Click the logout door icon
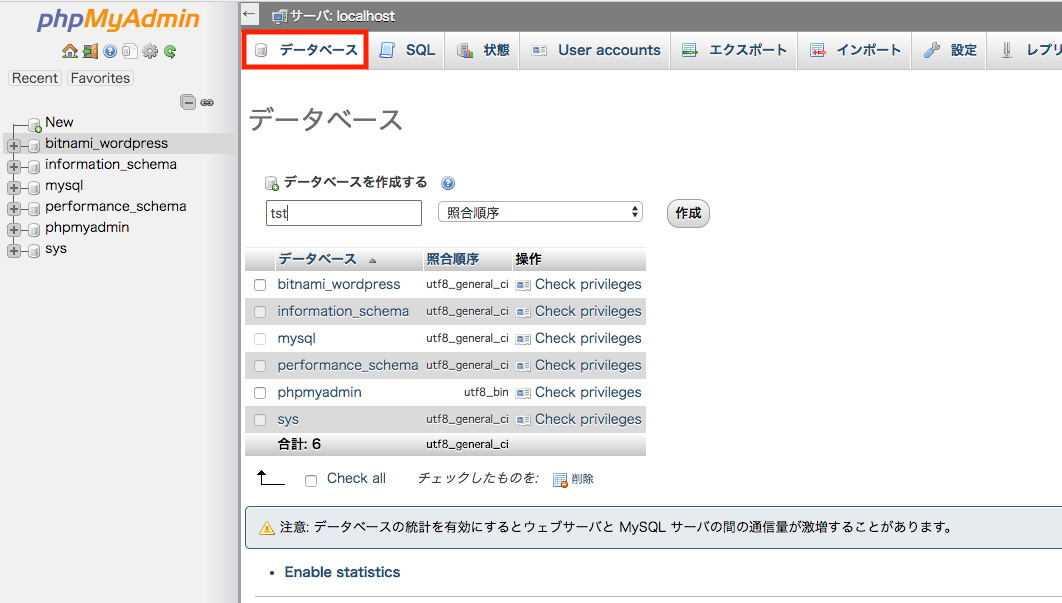Viewport: 1062px width, 603px height. coord(90,51)
